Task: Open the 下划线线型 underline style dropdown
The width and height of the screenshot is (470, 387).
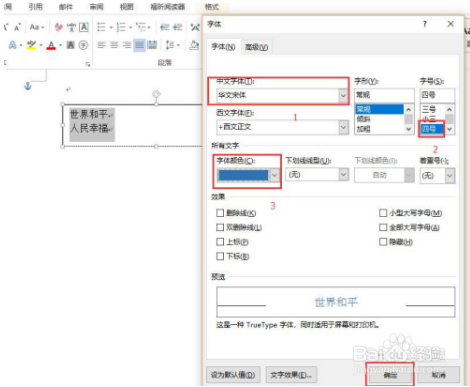Action: point(344,175)
